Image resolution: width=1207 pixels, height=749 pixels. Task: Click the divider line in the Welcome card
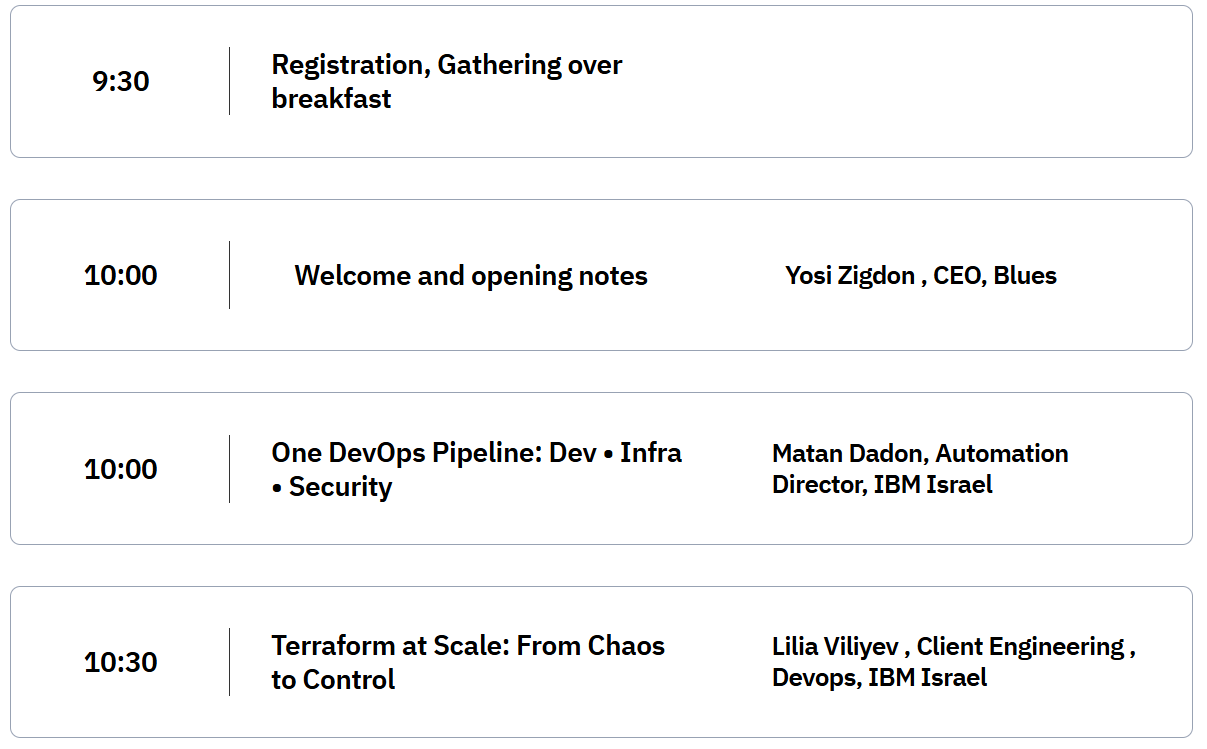pos(229,275)
